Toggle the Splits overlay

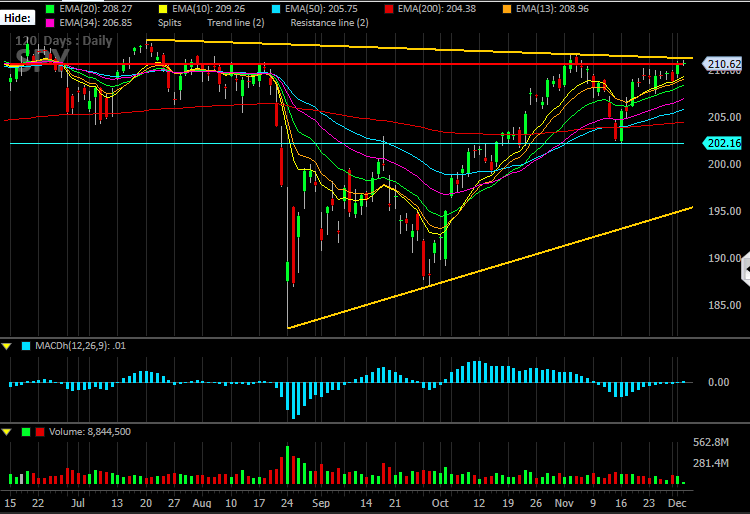[169, 22]
